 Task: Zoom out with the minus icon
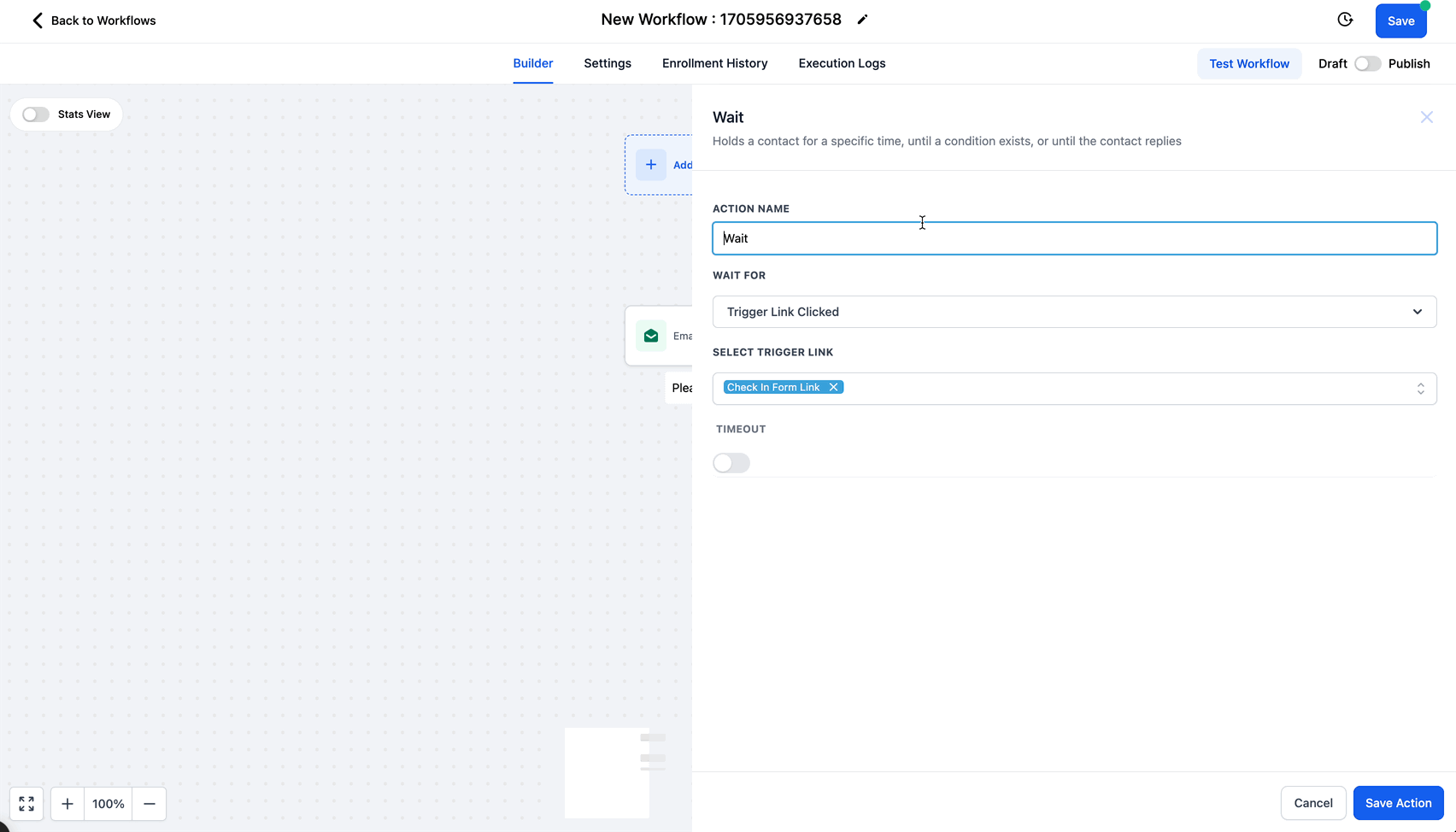(x=150, y=804)
